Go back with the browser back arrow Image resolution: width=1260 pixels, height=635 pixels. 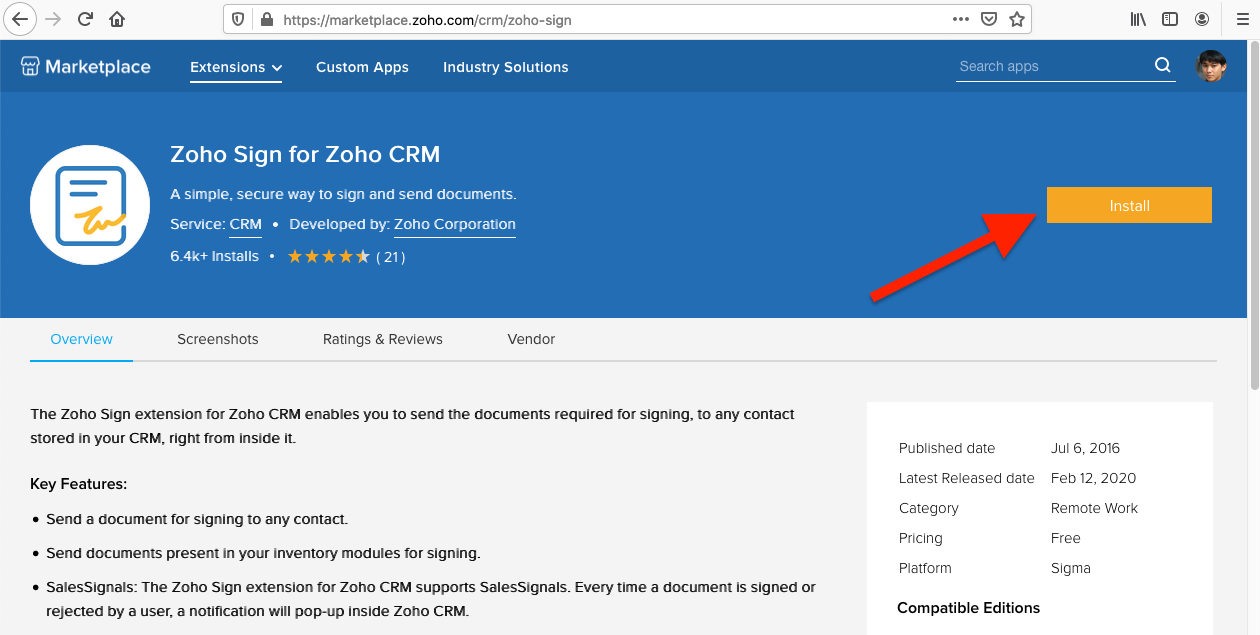click(x=20, y=19)
